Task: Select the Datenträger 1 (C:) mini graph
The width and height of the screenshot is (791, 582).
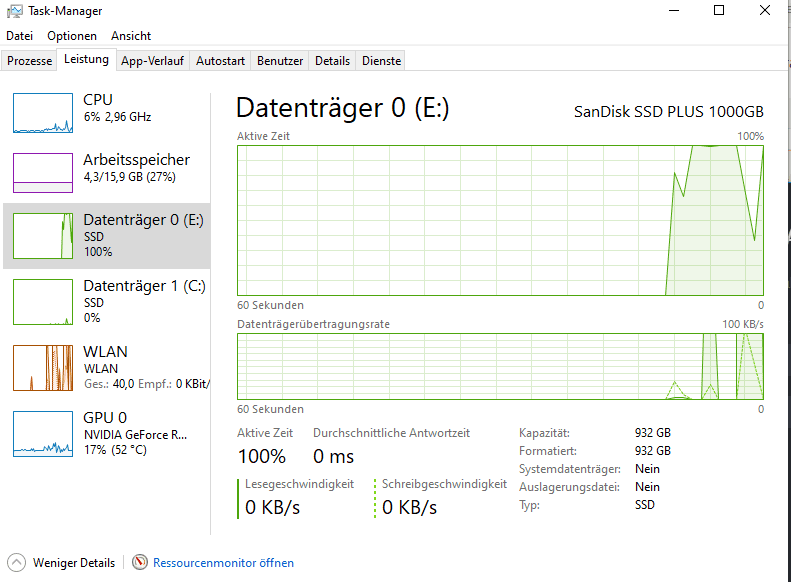Action: click(x=43, y=302)
